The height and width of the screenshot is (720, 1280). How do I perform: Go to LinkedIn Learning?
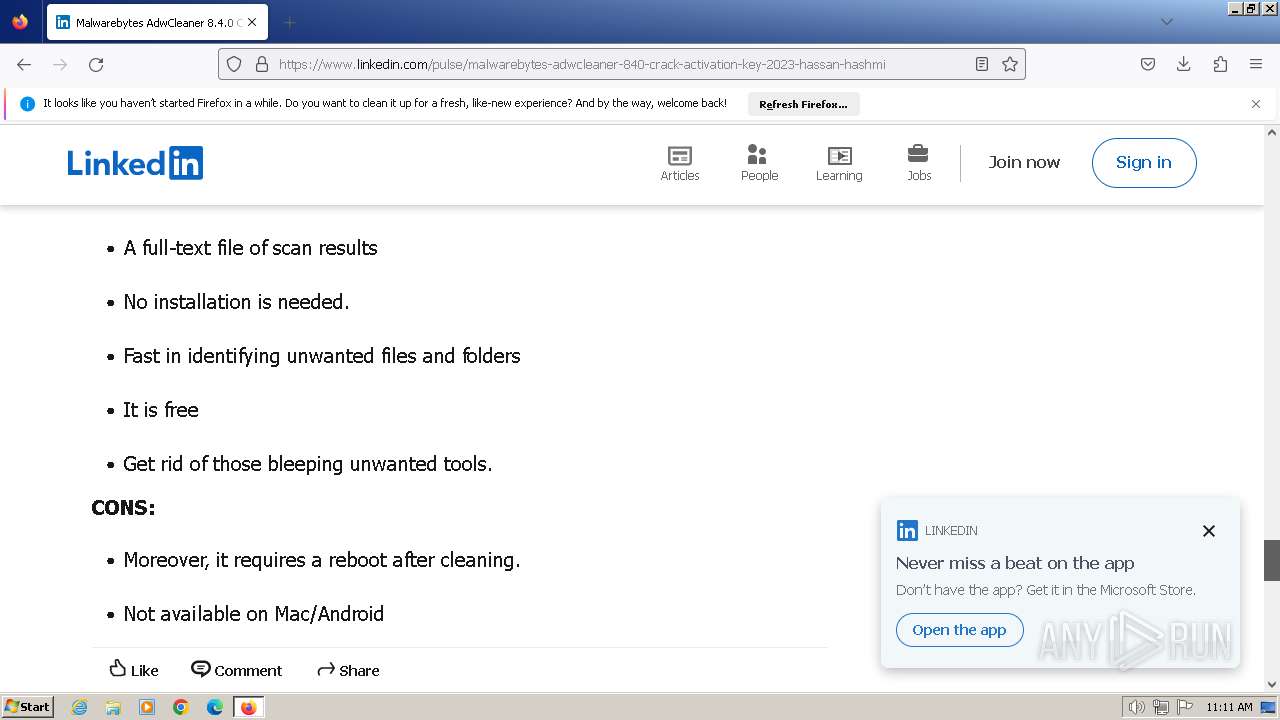tap(839, 163)
